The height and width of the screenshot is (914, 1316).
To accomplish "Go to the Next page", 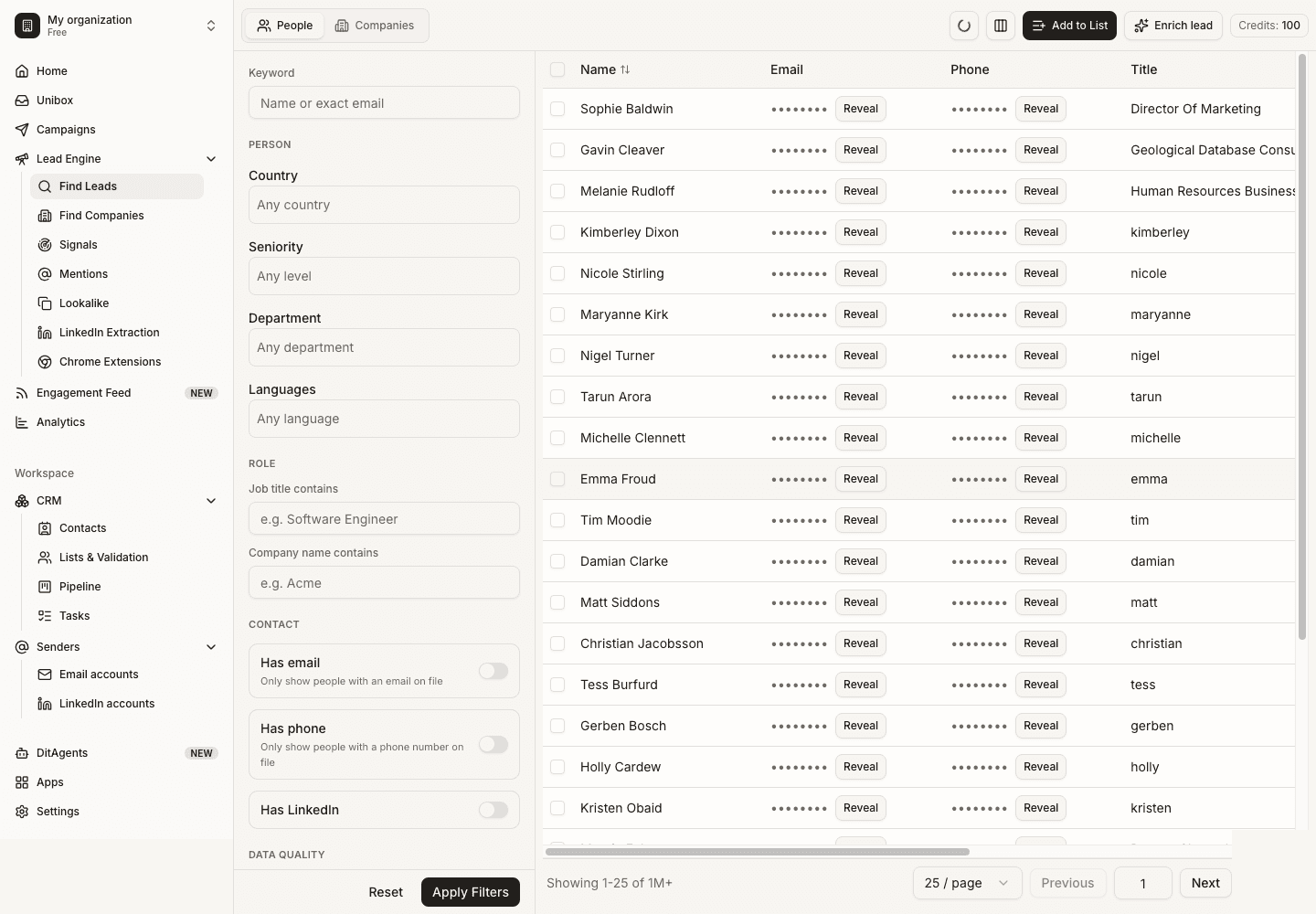I will 1205,883.
